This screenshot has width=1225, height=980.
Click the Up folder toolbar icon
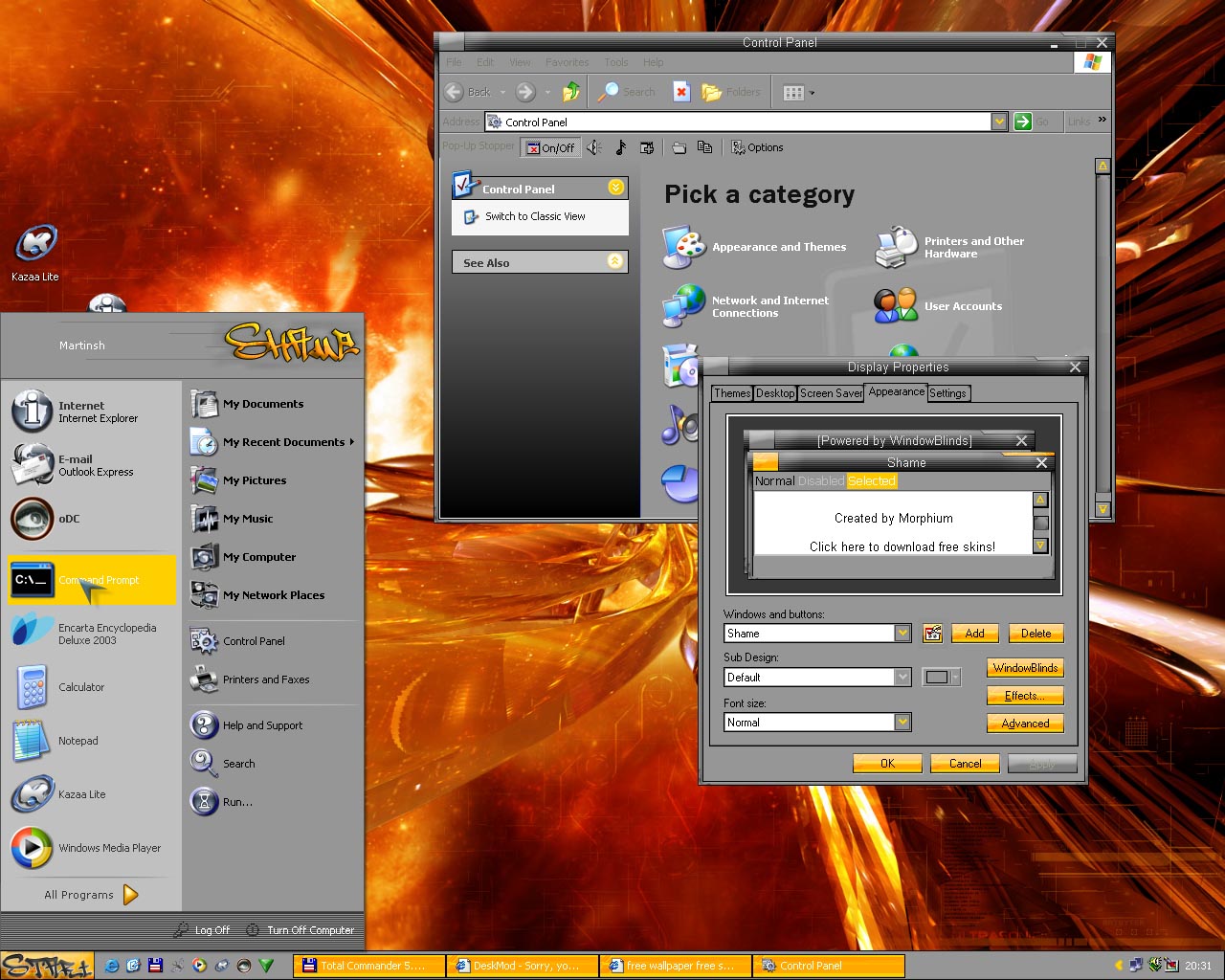(x=571, y=92)
